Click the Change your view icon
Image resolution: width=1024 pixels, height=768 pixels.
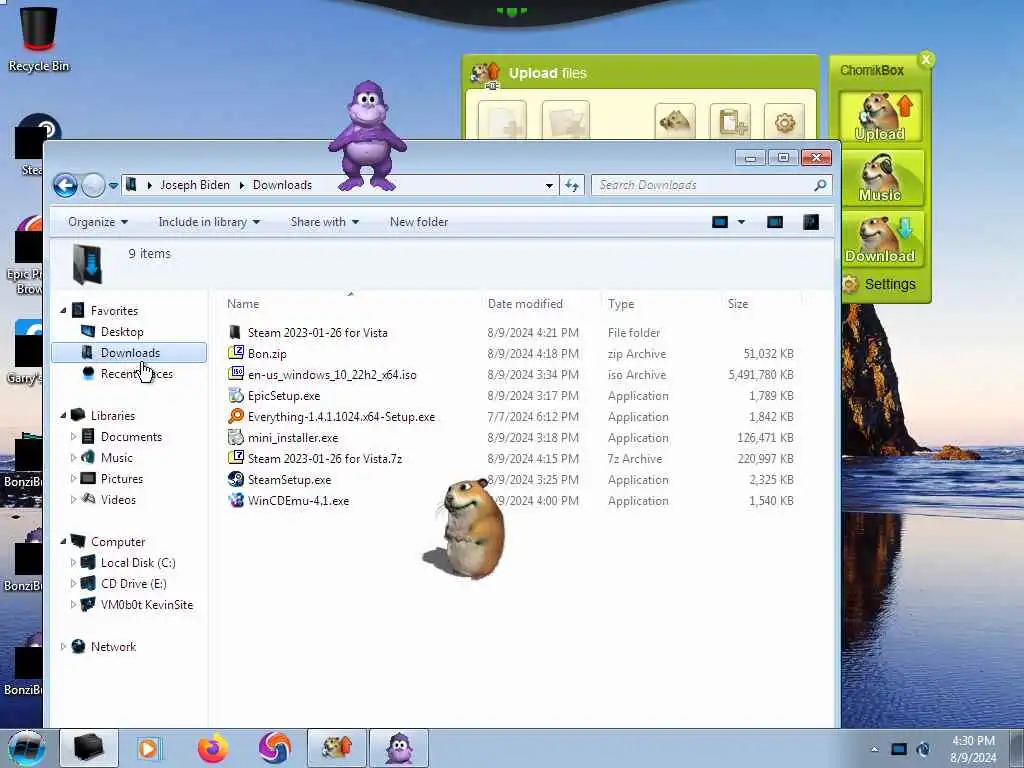[x=720, y=222]
